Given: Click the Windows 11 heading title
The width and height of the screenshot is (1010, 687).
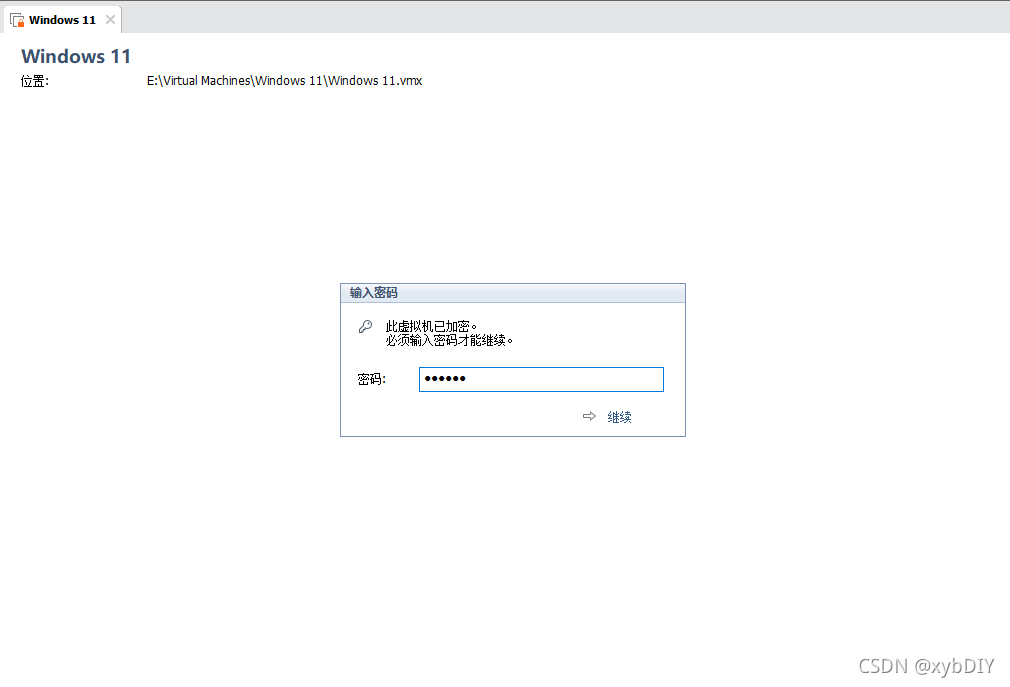Looking at the screenshot, I should tap(76, 56).
